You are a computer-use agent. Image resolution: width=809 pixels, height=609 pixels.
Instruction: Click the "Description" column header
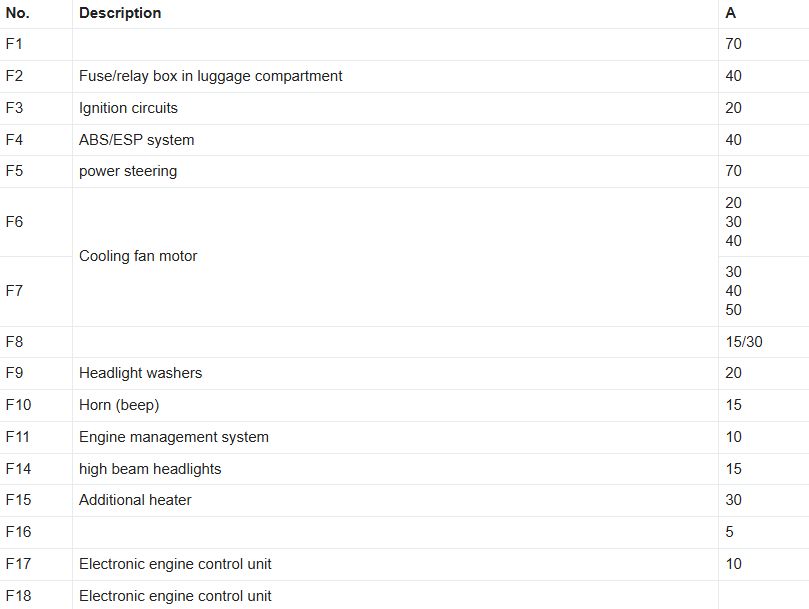coord(120,13)
